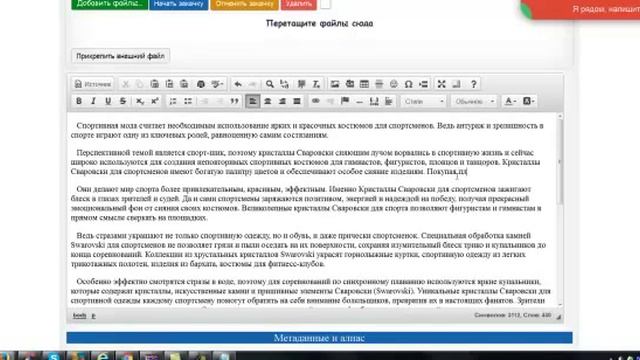
Task: Click Прикрепить внешний файл button
Action: click(x=120, y=56)
